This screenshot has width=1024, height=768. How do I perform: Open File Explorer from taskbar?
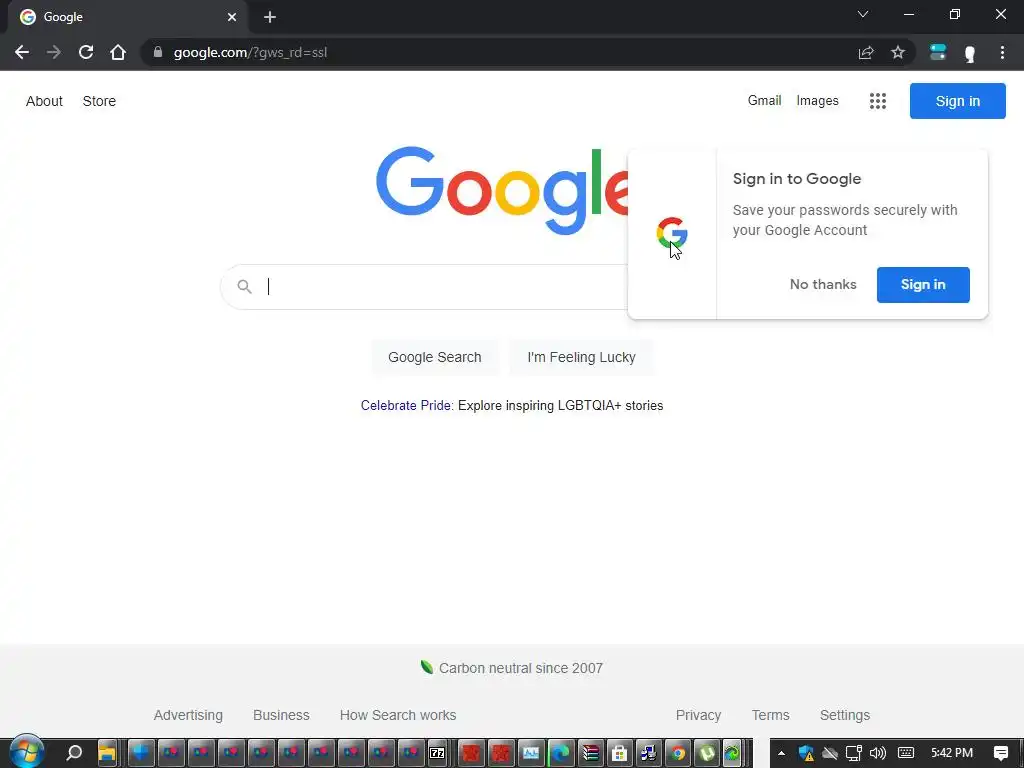pos(107,753)
